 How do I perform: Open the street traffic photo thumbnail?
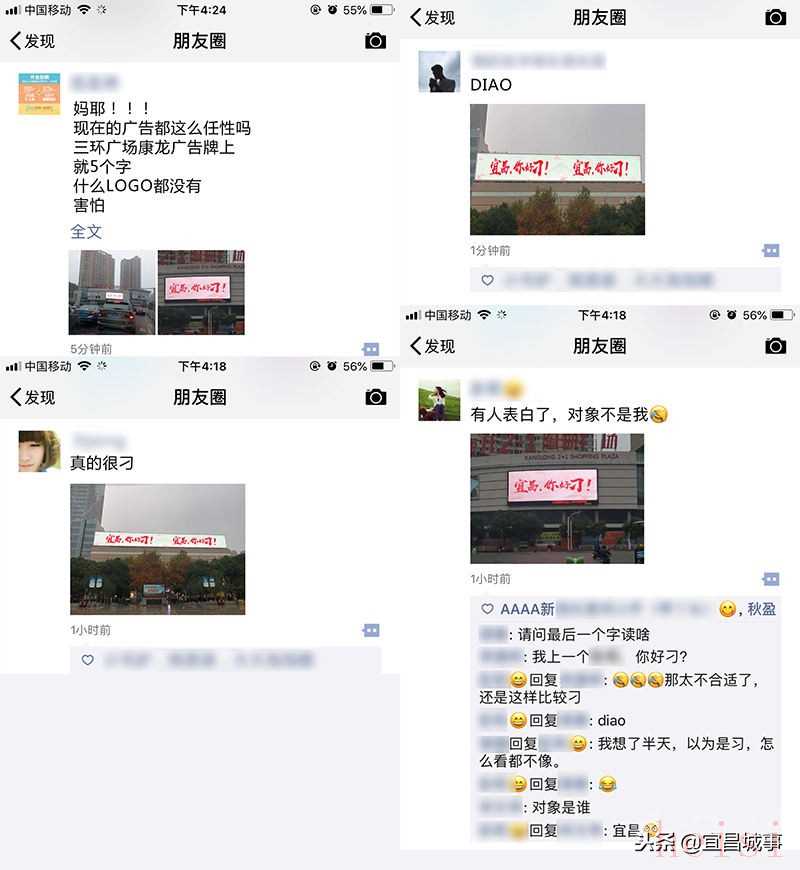(x=112, y=292)
